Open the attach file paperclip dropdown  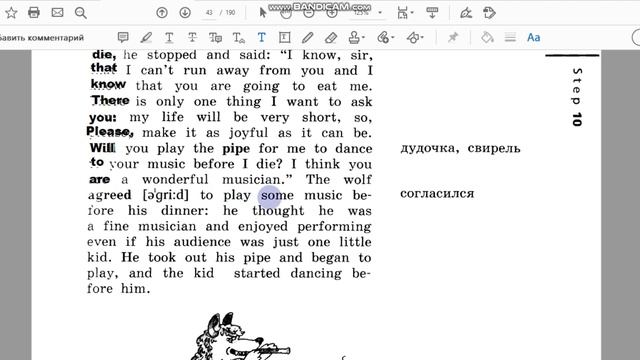[x=385, y=38]
